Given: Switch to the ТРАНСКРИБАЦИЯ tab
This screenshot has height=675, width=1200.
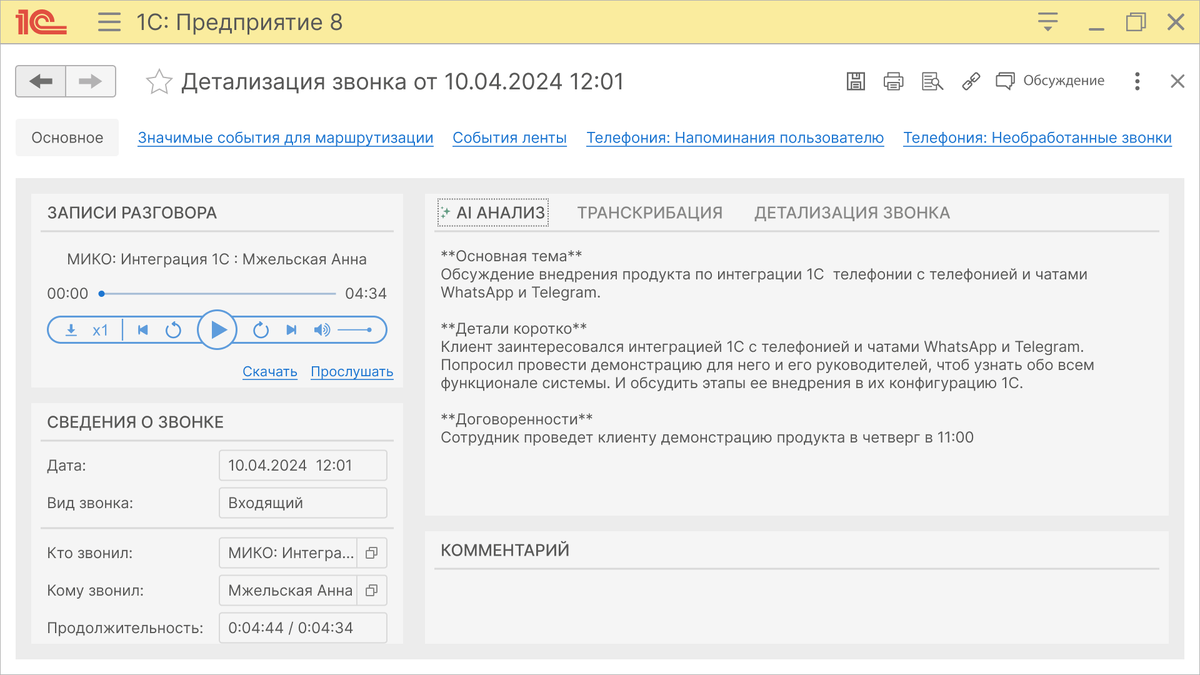Looking at the screenshot, I should pyautogui.click(x=650, y=212).
